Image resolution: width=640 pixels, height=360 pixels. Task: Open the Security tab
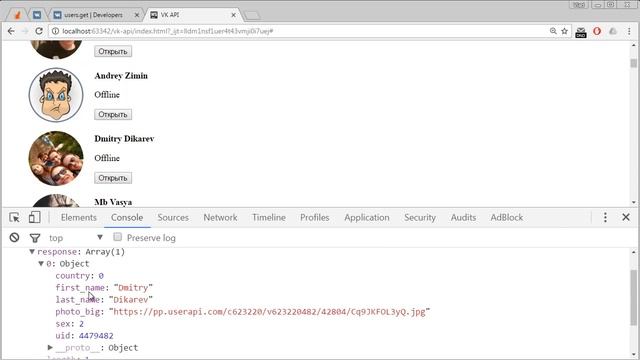(420, 218)
